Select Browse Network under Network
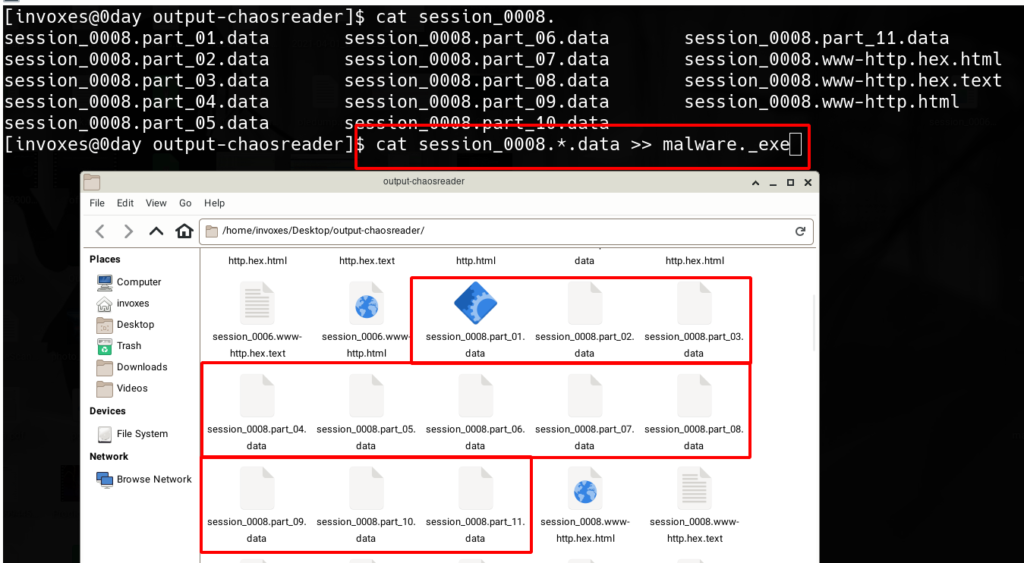 click(144, 479)
